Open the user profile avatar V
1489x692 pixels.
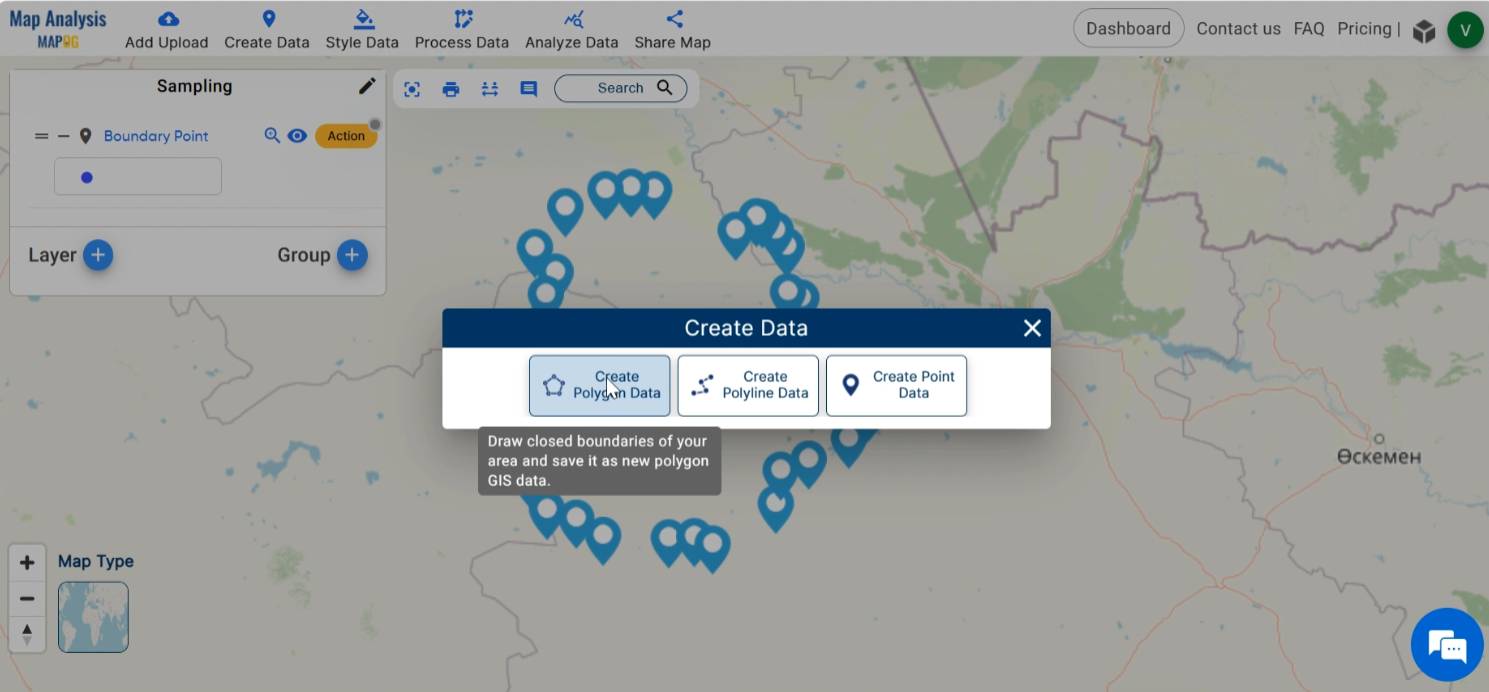tap(1465, 30)
